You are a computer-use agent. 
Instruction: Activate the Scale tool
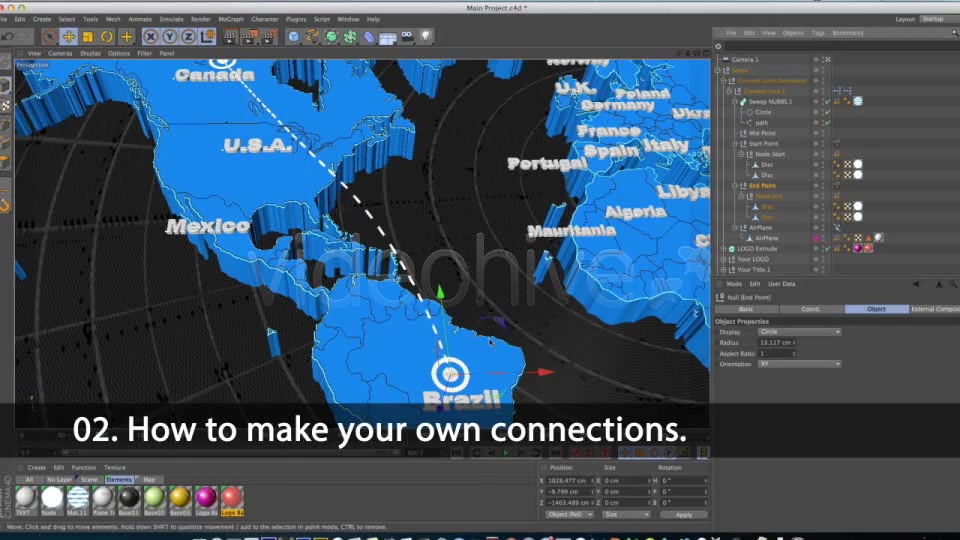pyautogui.click(x=88, y=37)
